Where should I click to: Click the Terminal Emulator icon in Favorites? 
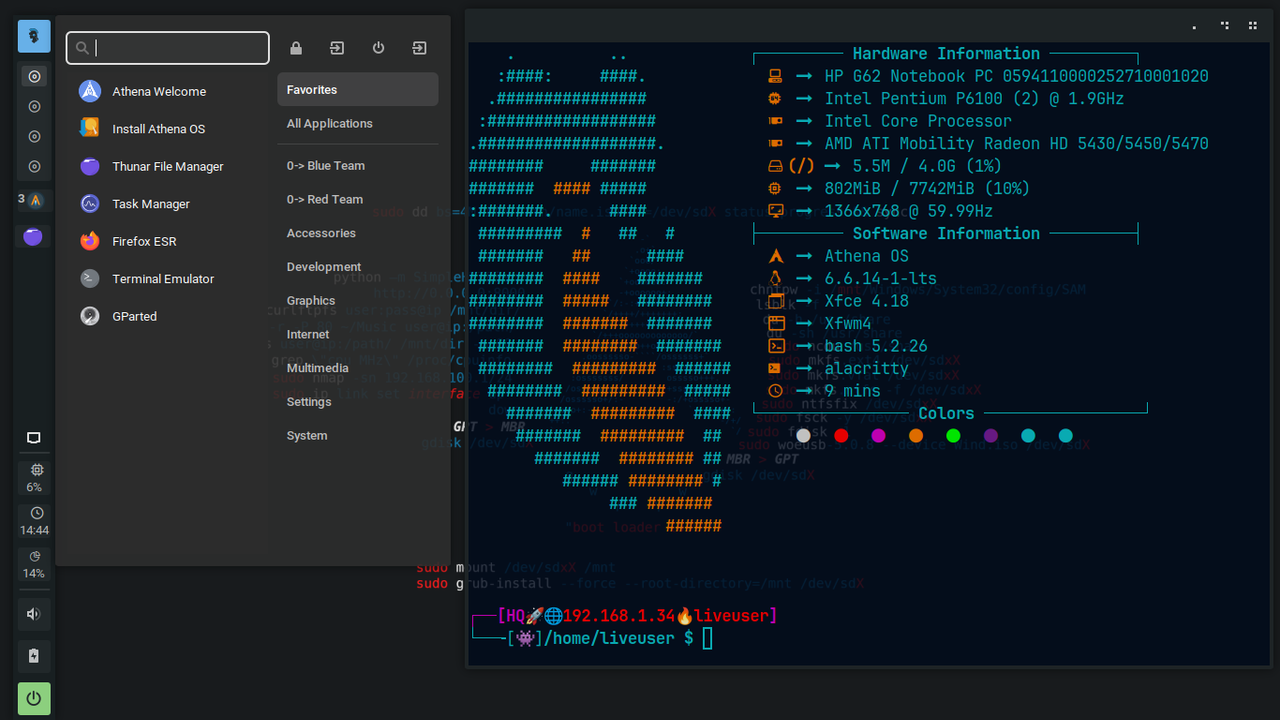point(90,278)
